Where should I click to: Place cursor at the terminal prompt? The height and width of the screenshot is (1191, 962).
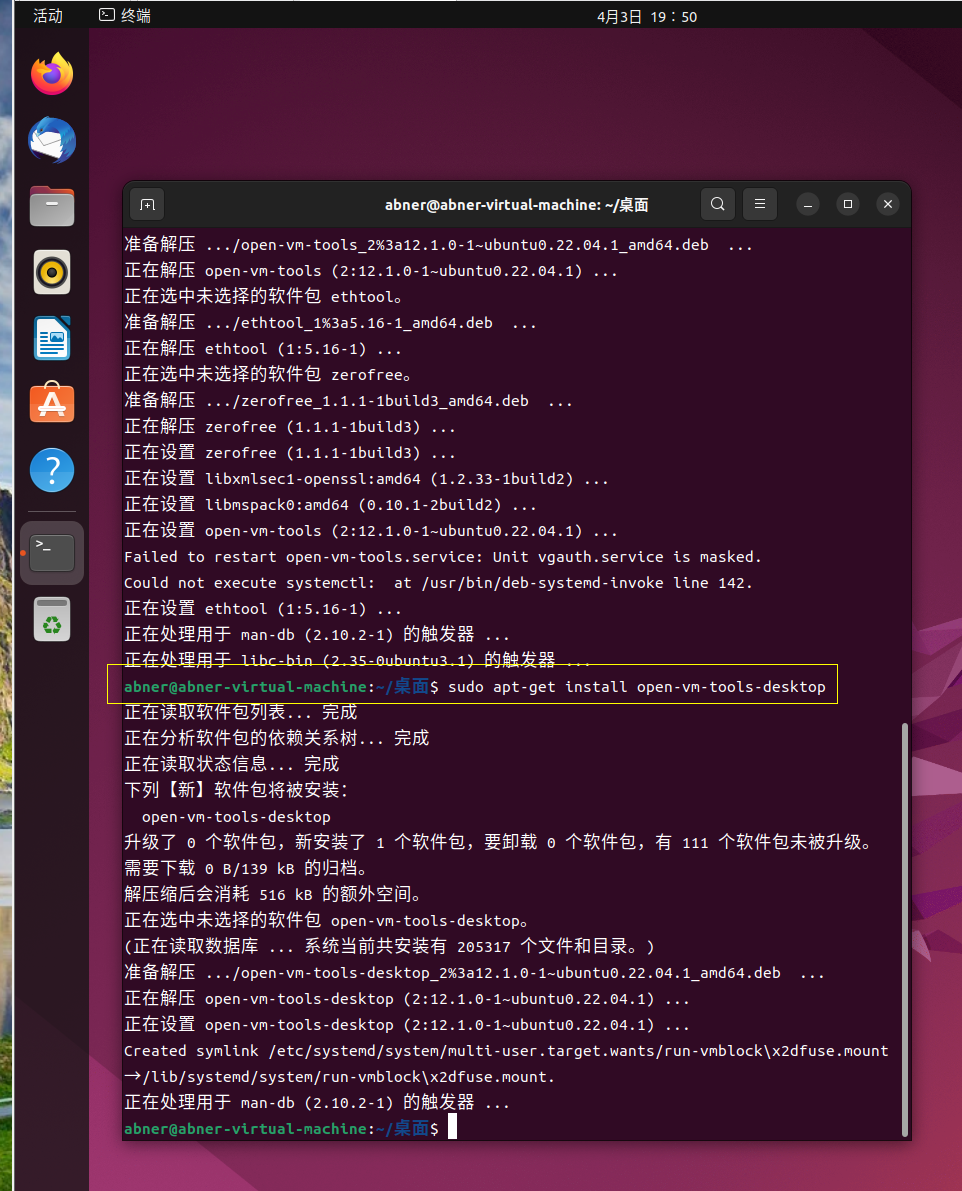tap(452, 1126)
